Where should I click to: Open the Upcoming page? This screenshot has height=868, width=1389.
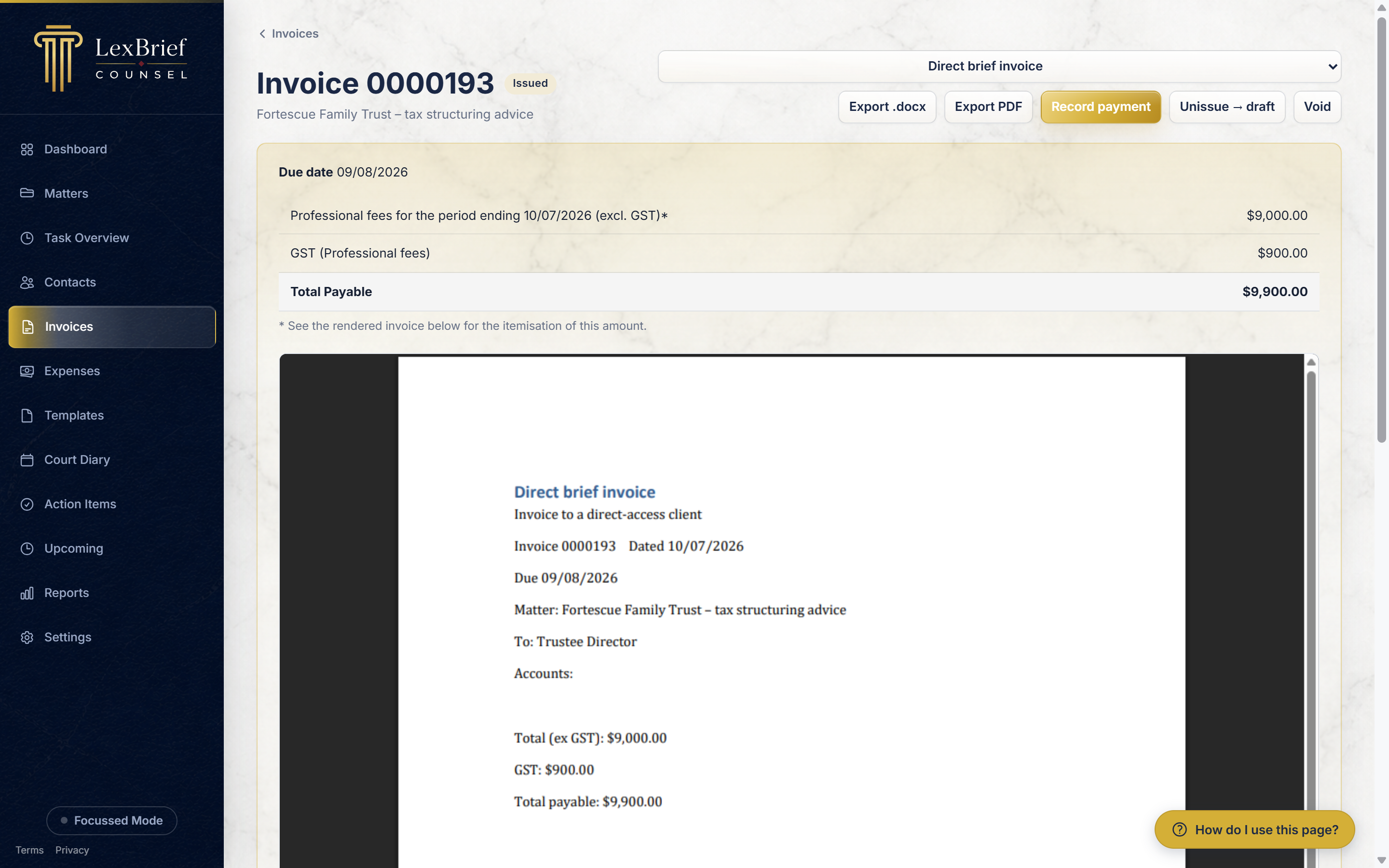pyautogui.click(x=112, y=548)
